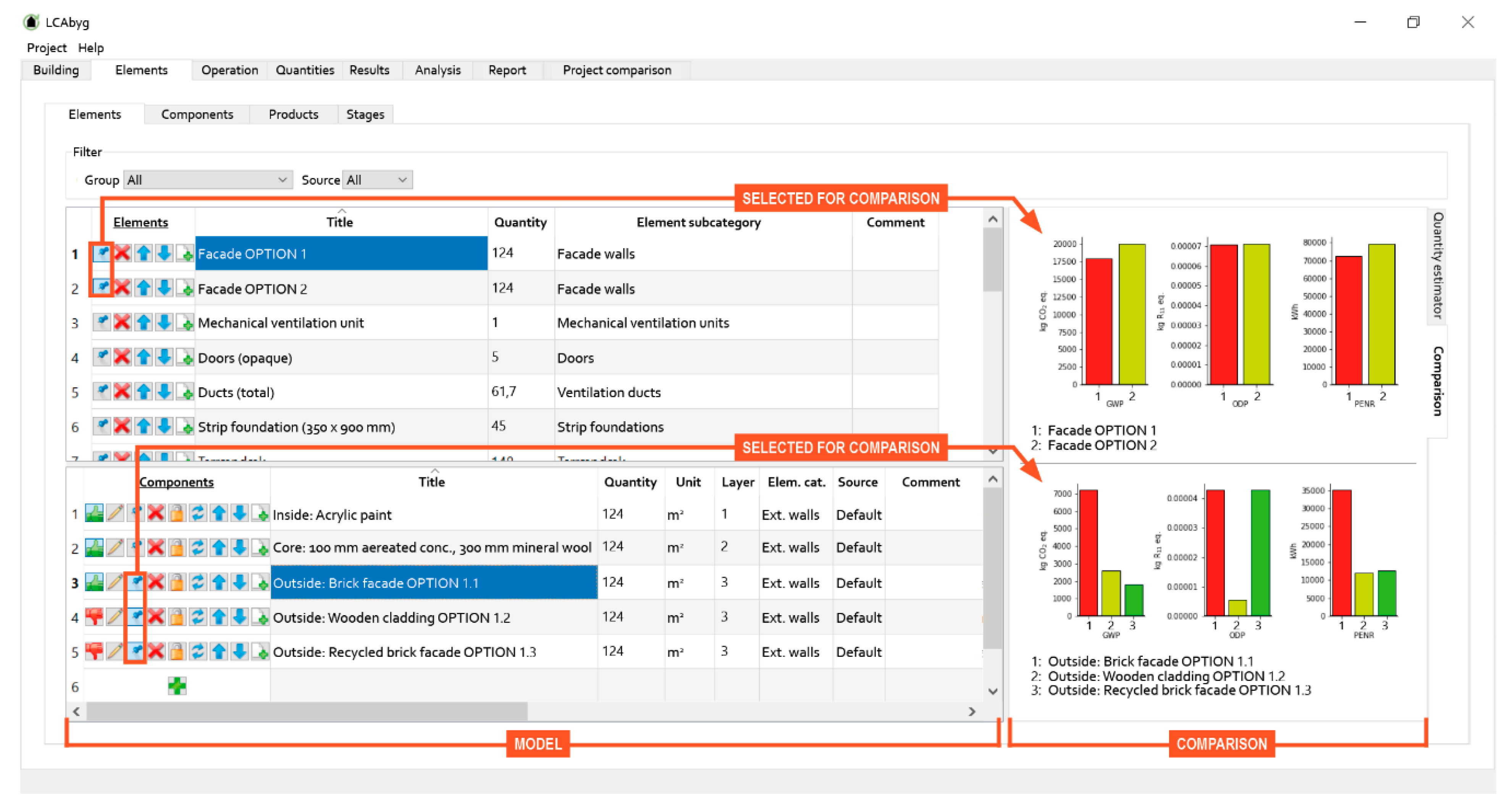
Task: Open the Group filter dropdown
Action: pos(208,180)
